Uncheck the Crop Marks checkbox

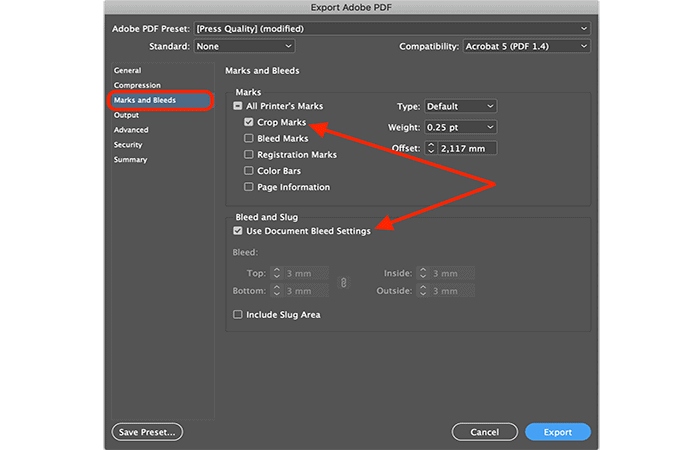pos(249,122)
